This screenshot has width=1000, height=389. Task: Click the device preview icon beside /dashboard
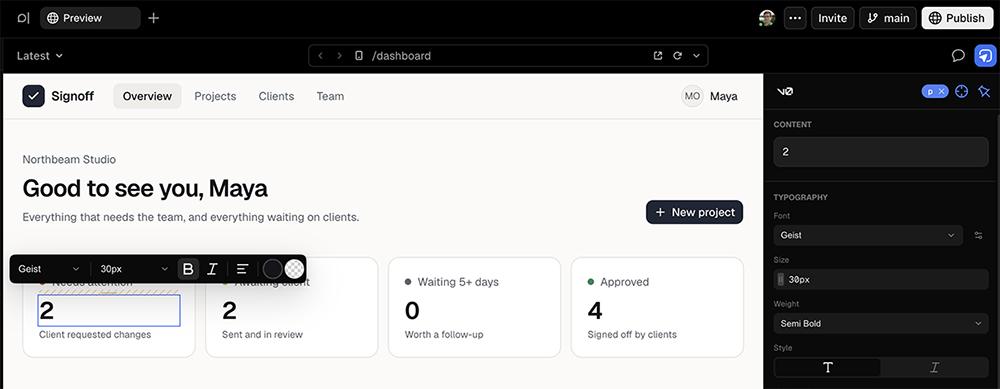(359, 56)
